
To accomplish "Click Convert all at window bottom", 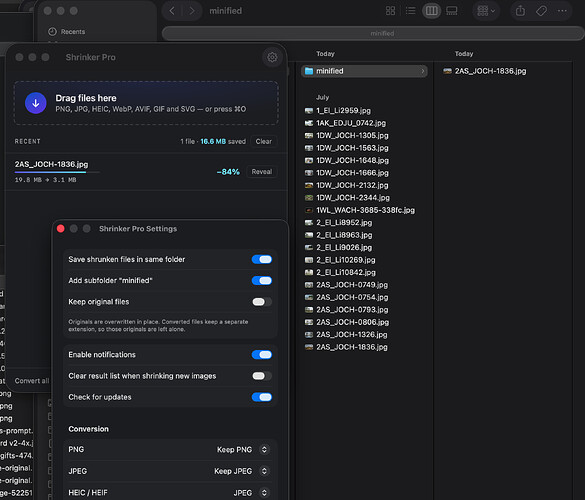I will 32,381.
